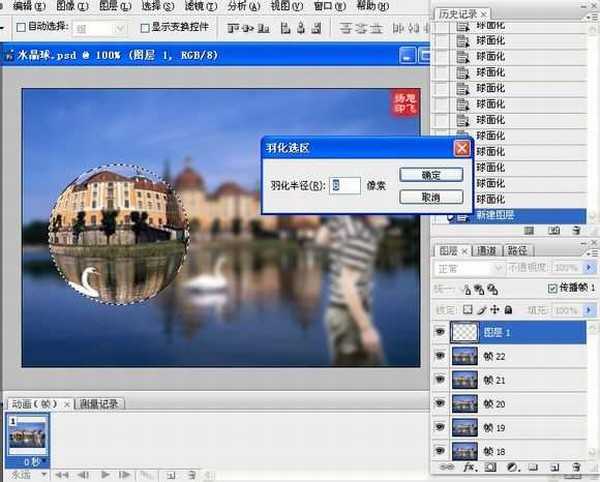Switch to the 通道 tab

487,250
